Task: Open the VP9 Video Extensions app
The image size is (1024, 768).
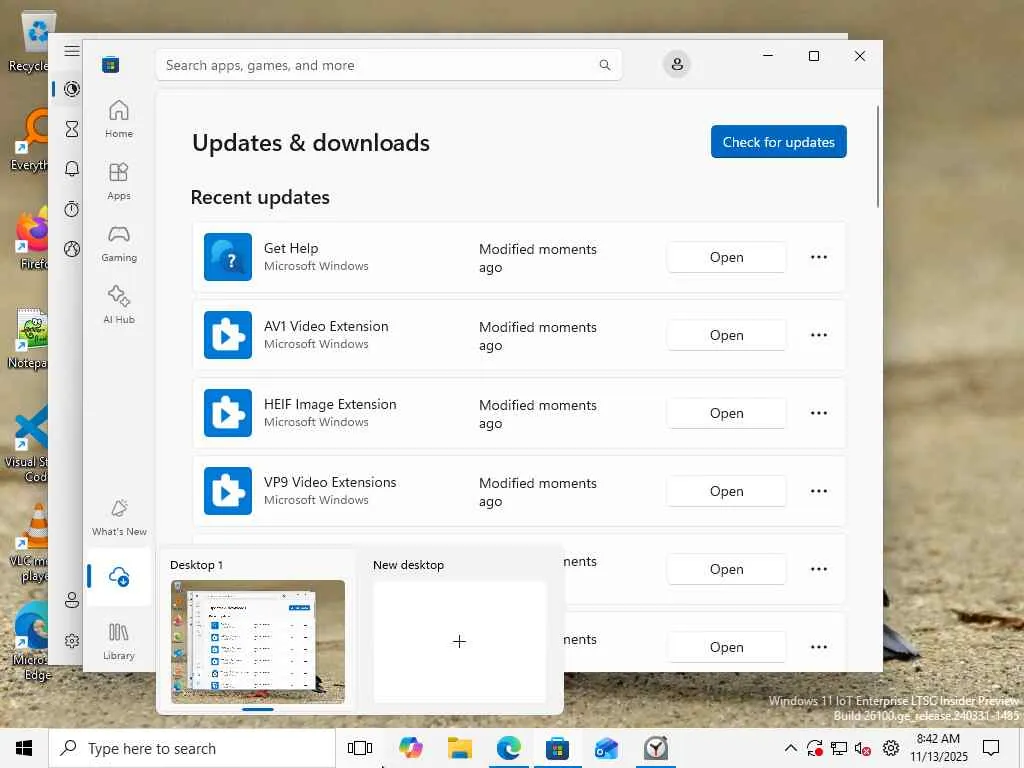Action: tap(726, 491)
